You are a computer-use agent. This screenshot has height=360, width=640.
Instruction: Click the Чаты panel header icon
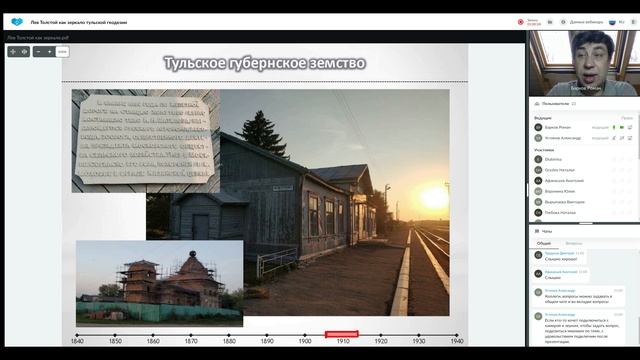coord(537,231)
